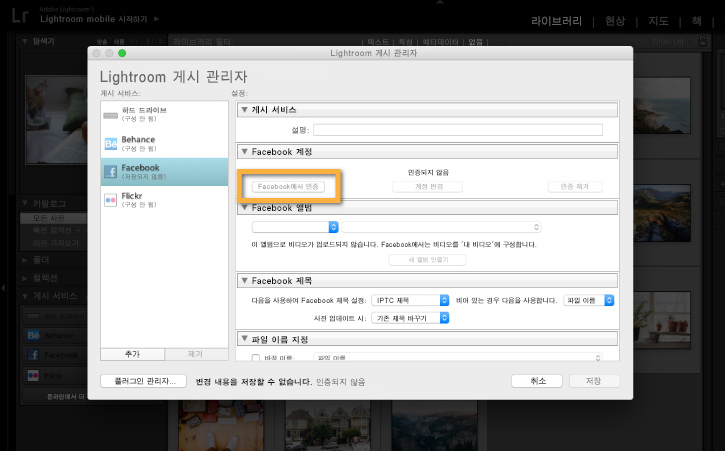Image resolution: width=725 pixels, height=451 pixels.
Task: Collapse the 탐색기 navigator panel
Action: tap(25, 41)
